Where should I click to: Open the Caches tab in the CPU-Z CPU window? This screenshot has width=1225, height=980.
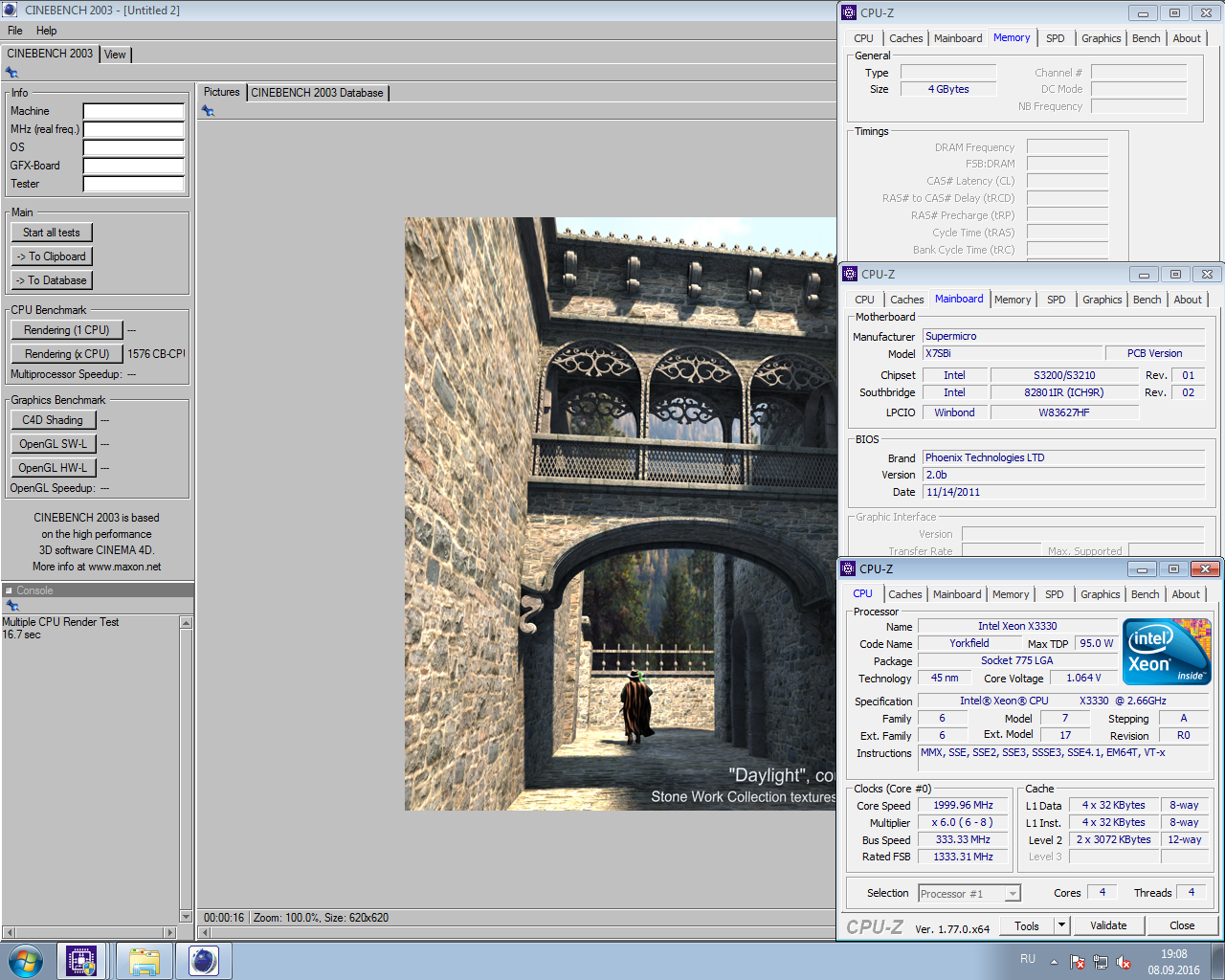click(905, 594)
